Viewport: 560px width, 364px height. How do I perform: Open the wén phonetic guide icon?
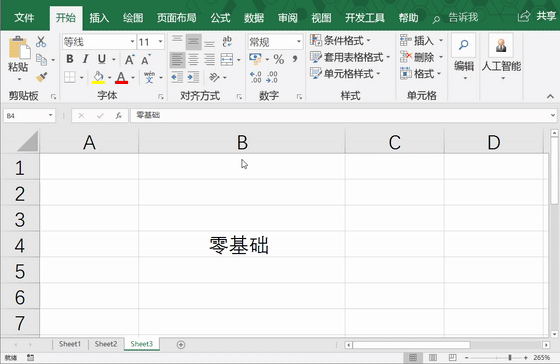tap(149, 77)
